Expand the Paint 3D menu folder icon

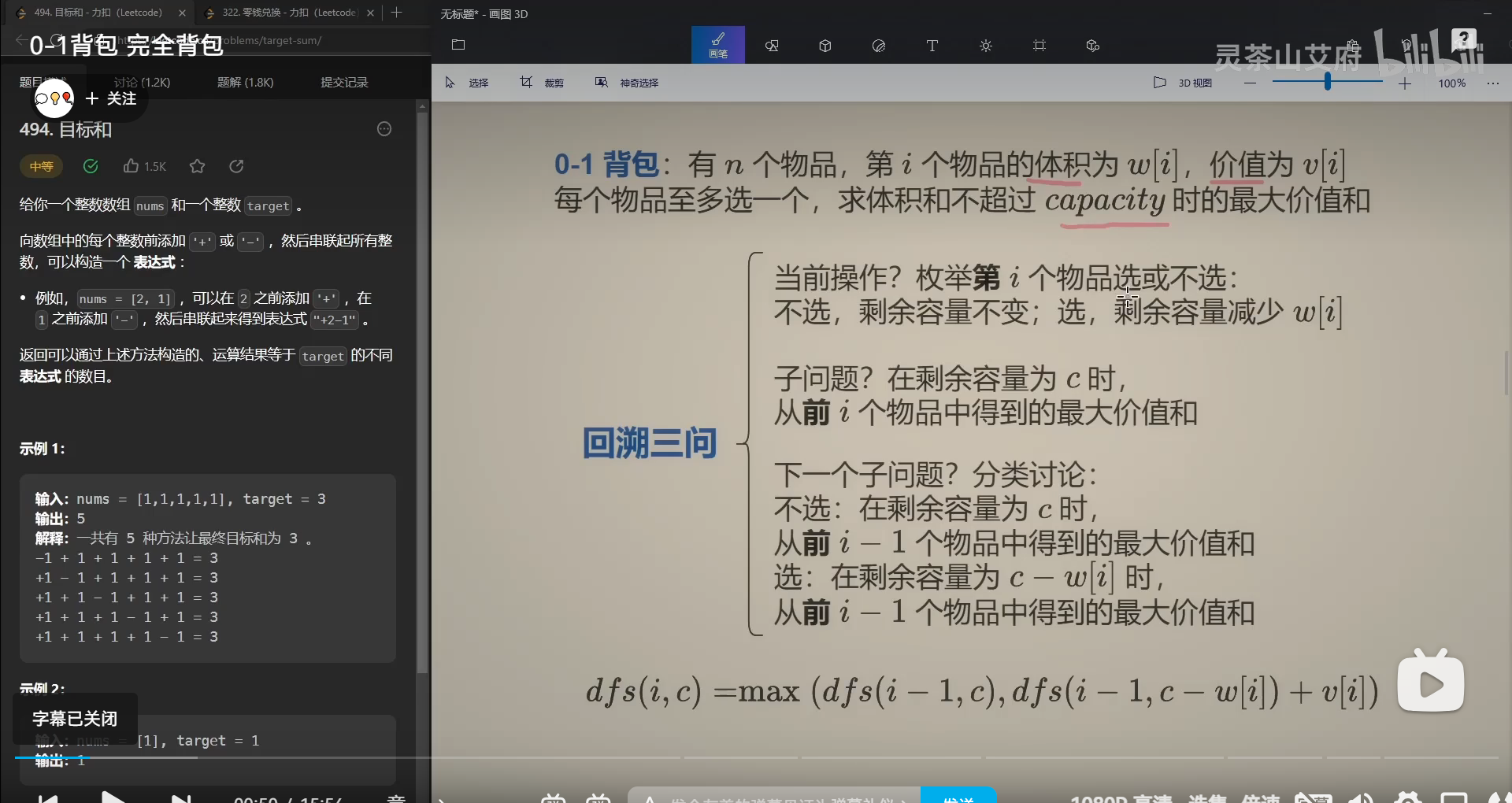458,45
